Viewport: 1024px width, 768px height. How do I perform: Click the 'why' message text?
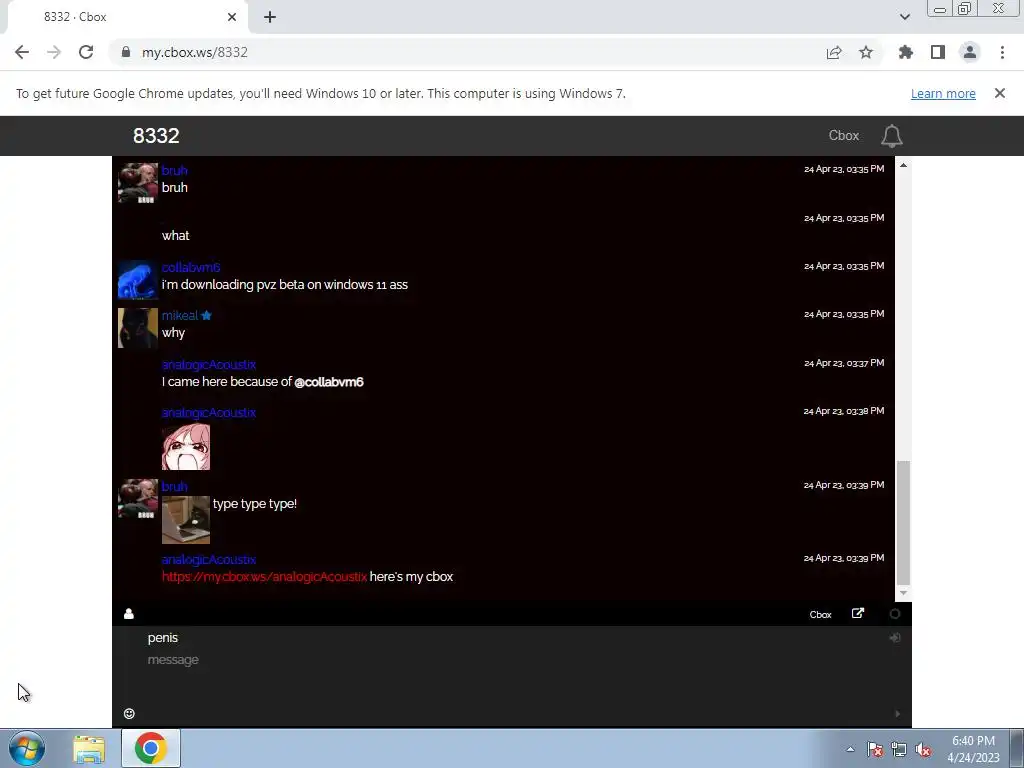174,333
